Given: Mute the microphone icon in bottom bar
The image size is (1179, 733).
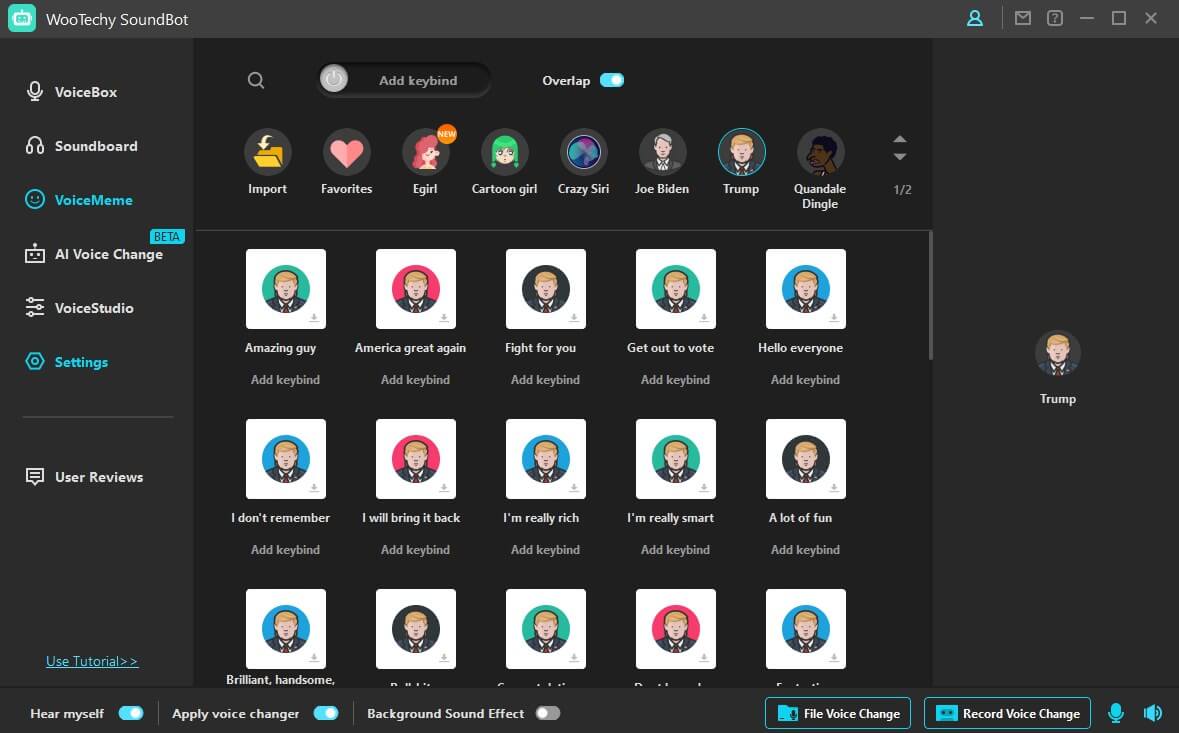Looking at the screenshot, I should pyautogui.click(x=1116, y=713).
